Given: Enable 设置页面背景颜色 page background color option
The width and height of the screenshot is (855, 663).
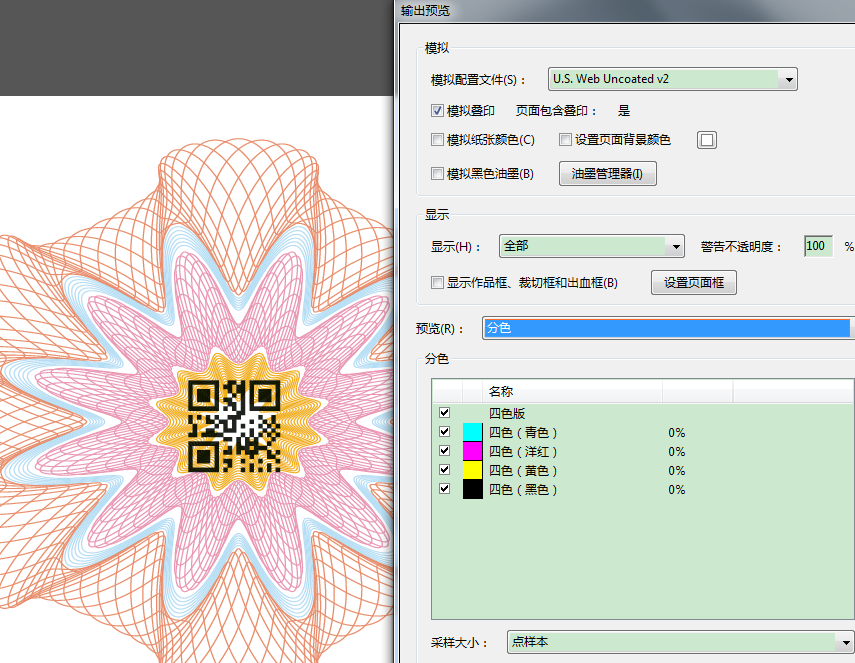Looking at the screenshot, I should (x=565, y=139).
